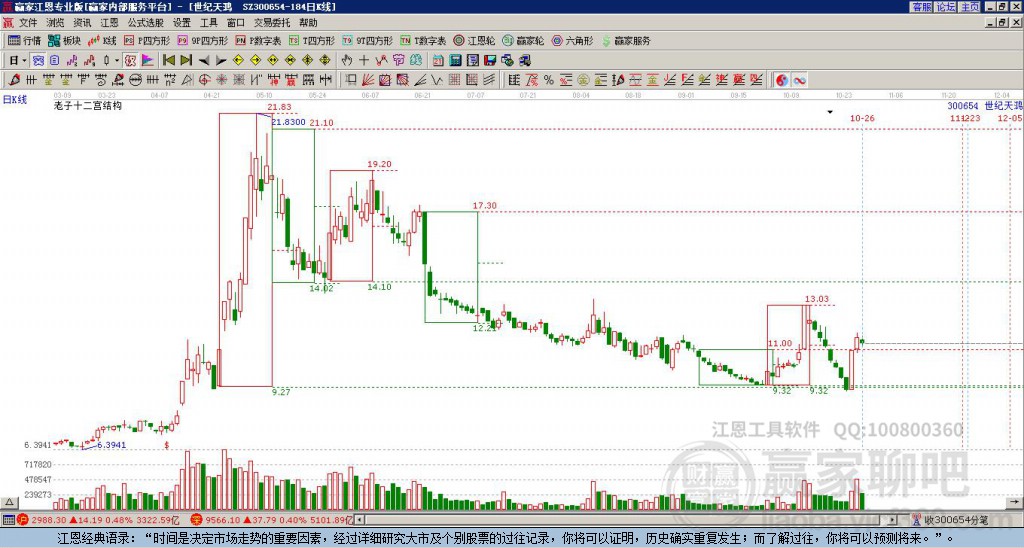Open the 行情 quotes view
The height and width of the screenshot is (548, 1024).
point(25,40)
